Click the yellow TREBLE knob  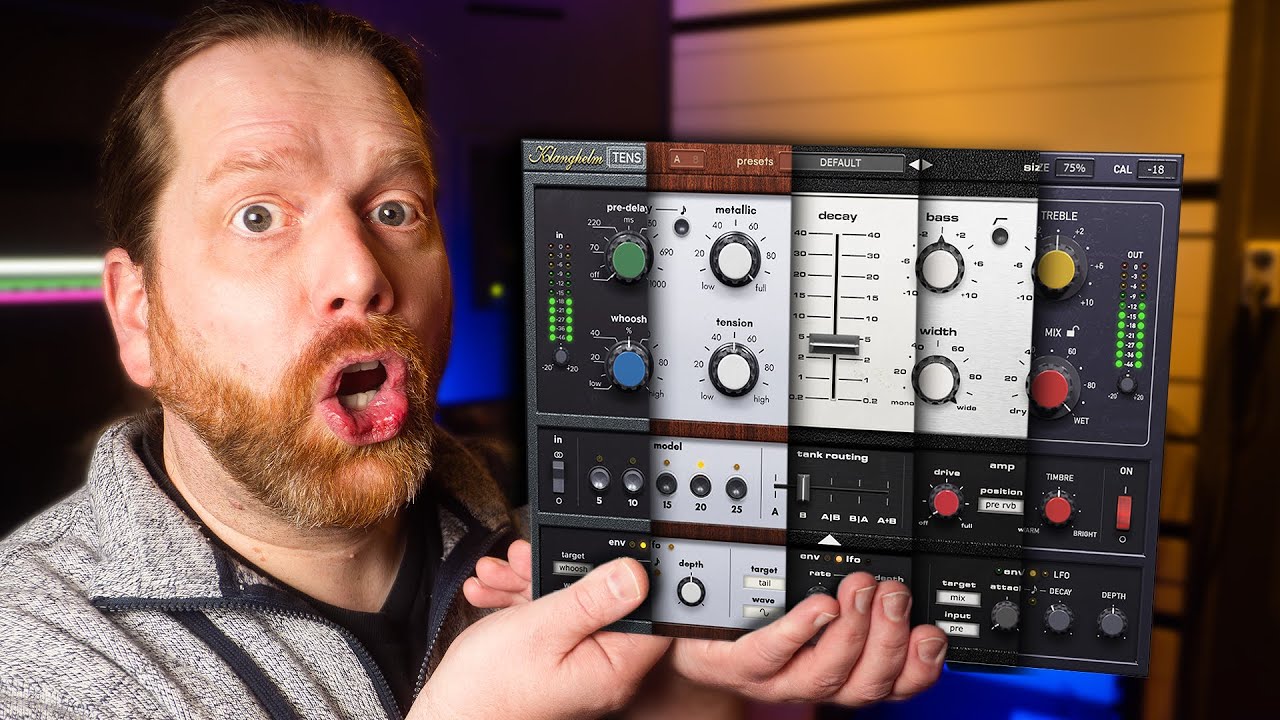(1058, 269)
